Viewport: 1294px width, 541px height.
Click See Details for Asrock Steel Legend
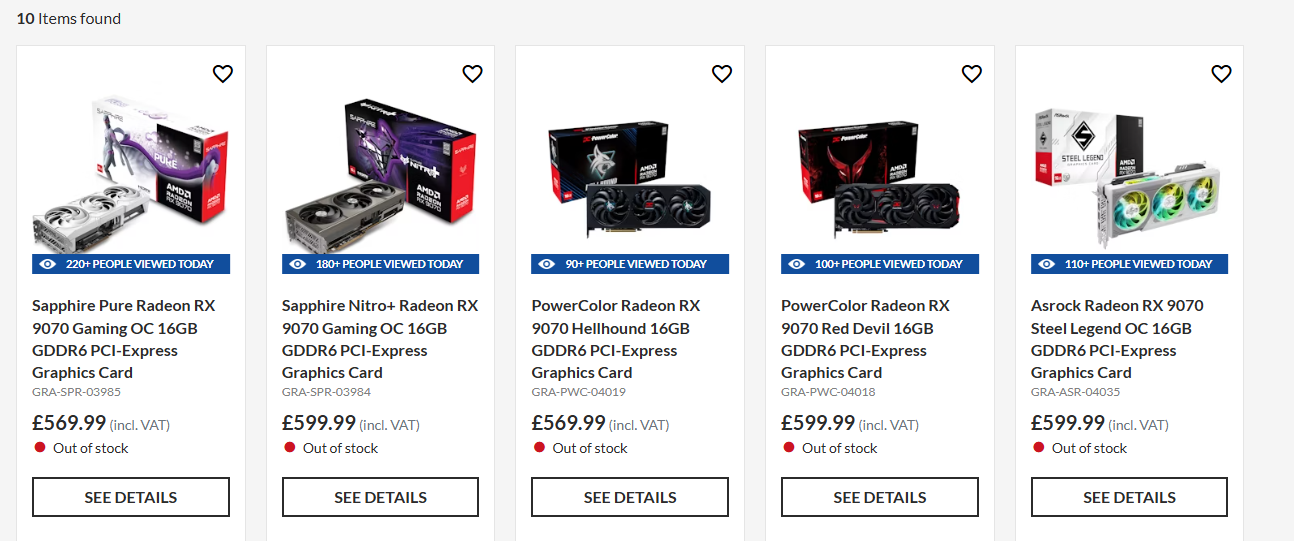coord(1129,497)
